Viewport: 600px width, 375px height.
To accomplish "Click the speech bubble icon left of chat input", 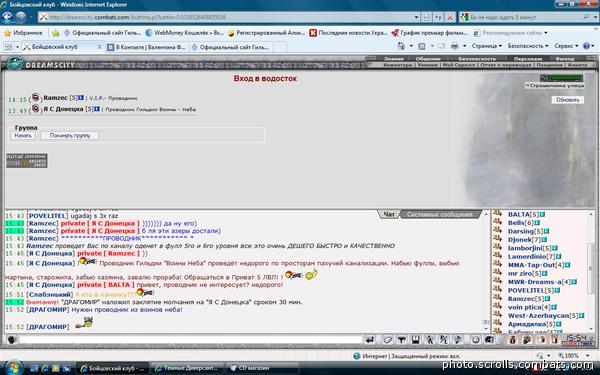I will tap(11, 340).
